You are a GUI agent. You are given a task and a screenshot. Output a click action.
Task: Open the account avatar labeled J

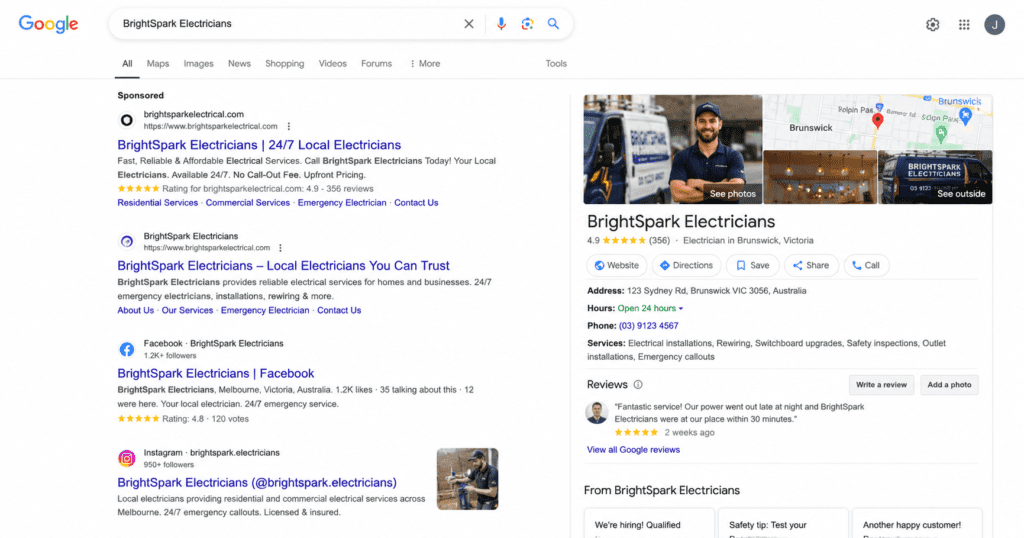[995, 25]
